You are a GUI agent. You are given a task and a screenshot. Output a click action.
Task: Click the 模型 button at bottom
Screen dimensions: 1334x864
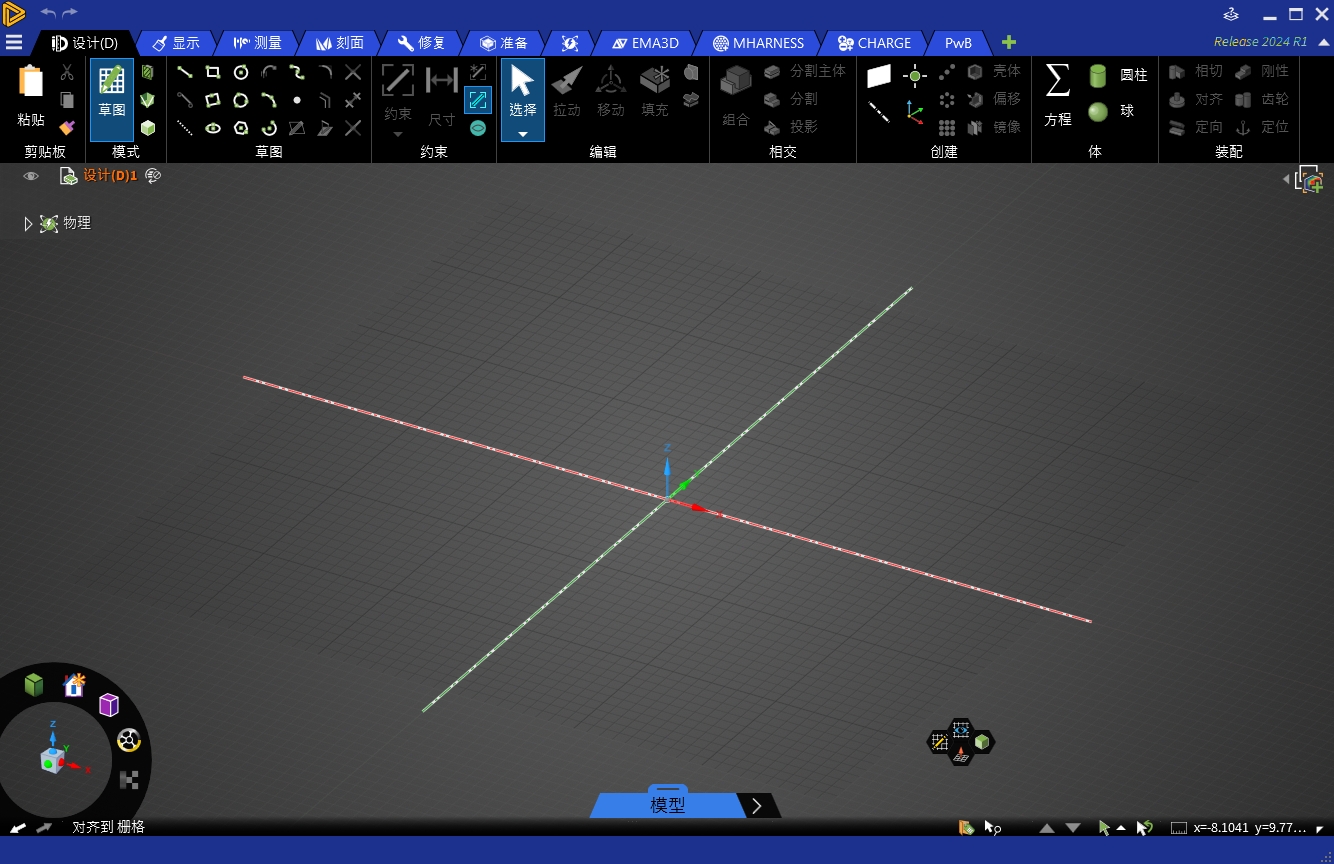click(x=667, y=805)
